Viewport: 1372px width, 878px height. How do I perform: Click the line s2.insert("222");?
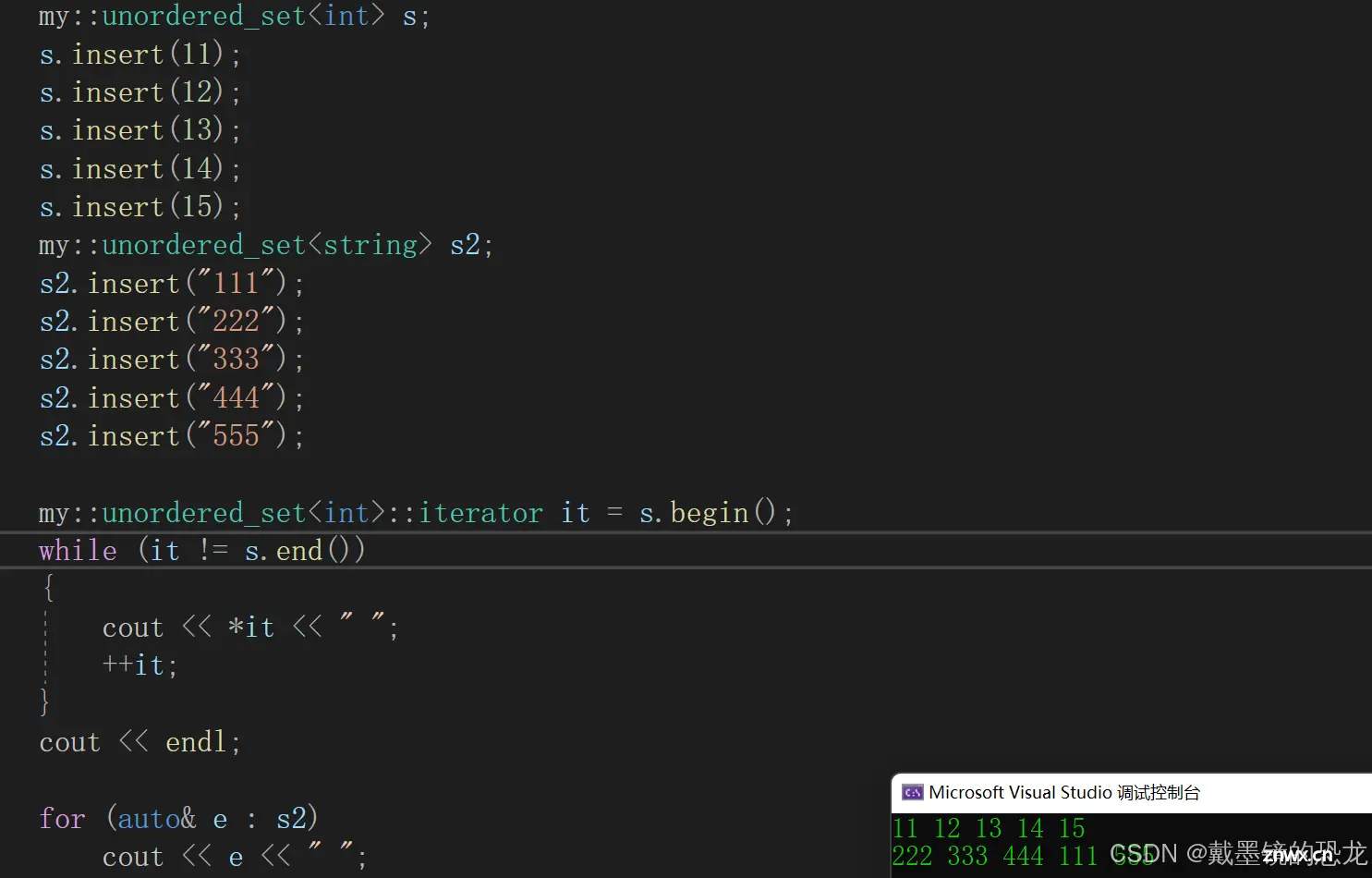pyautogui.click(x=171, y=322)
